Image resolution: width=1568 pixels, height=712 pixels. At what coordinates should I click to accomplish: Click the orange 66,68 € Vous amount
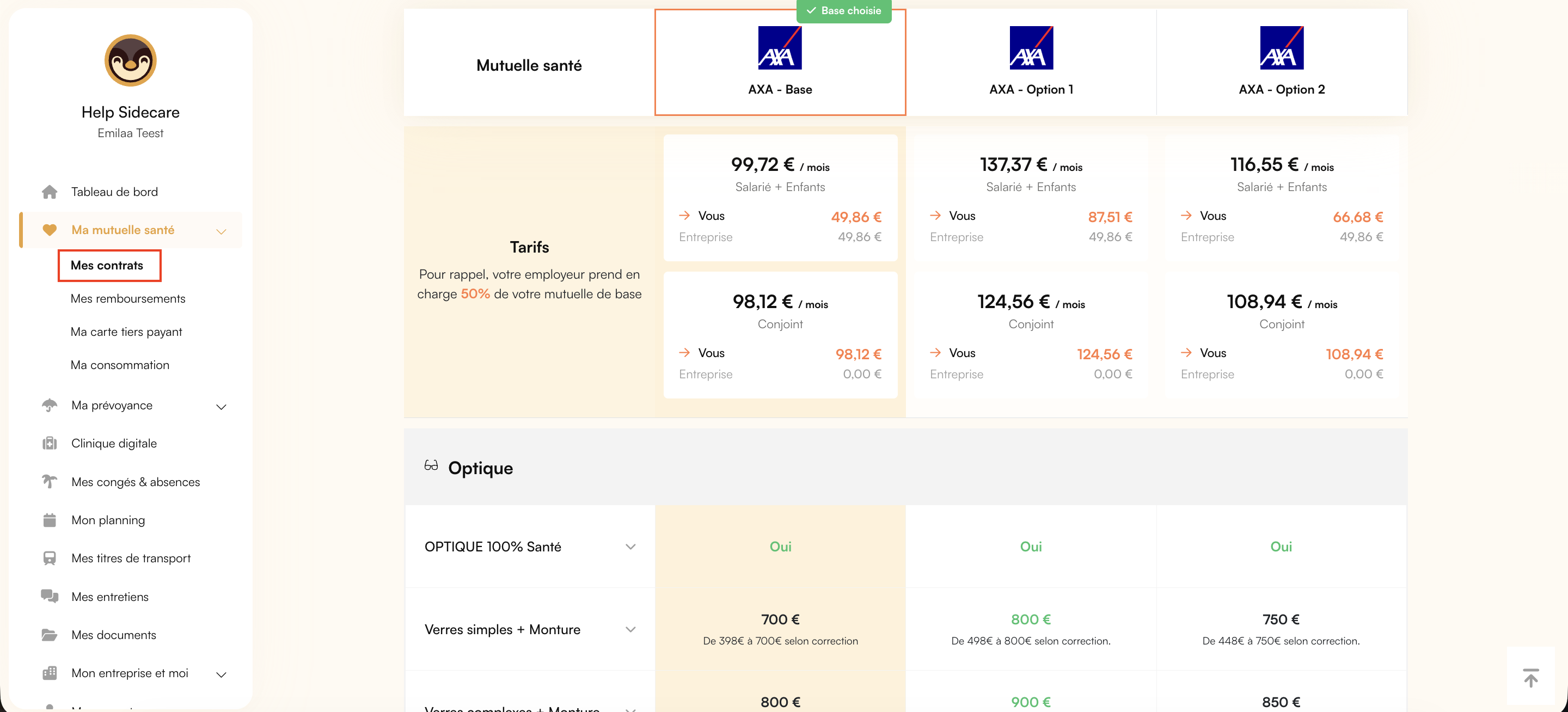click(1357, 217)
